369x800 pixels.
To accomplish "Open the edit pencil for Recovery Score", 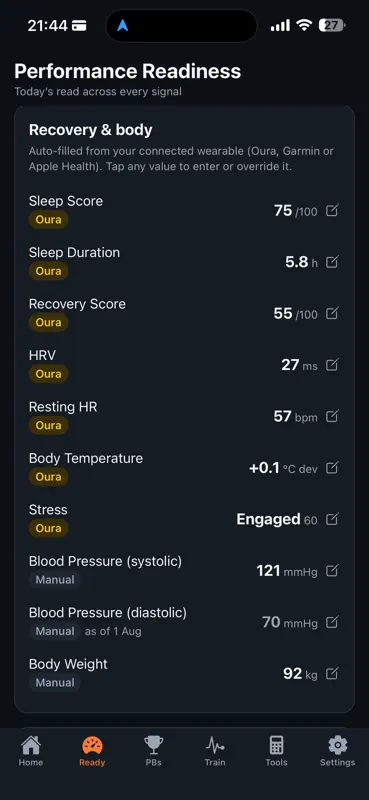I will 332,313.
